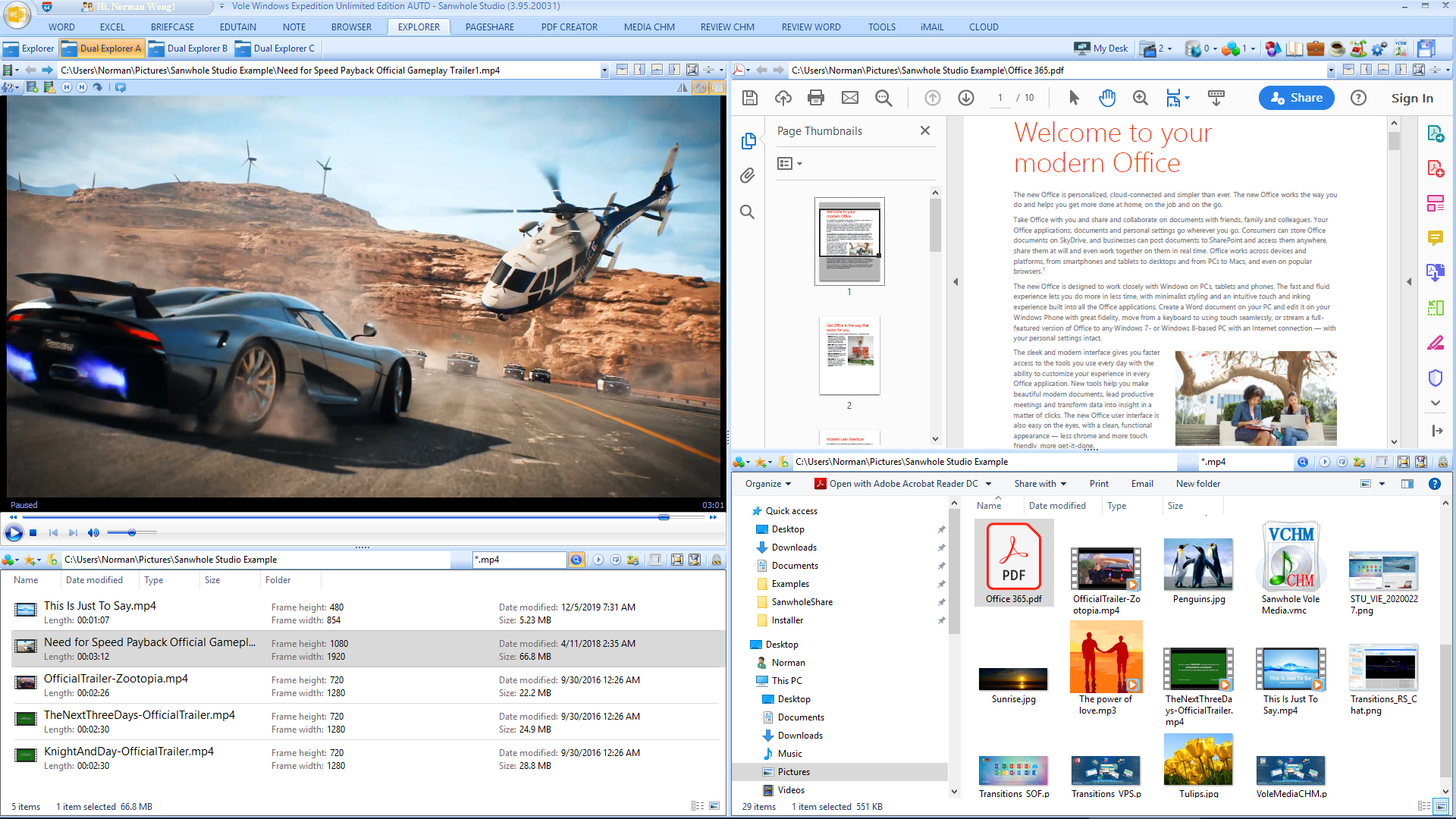The width and height of the screenshot is (1456, 819).
Task: Open left video path address dropdown
Action: pos(604,71)
